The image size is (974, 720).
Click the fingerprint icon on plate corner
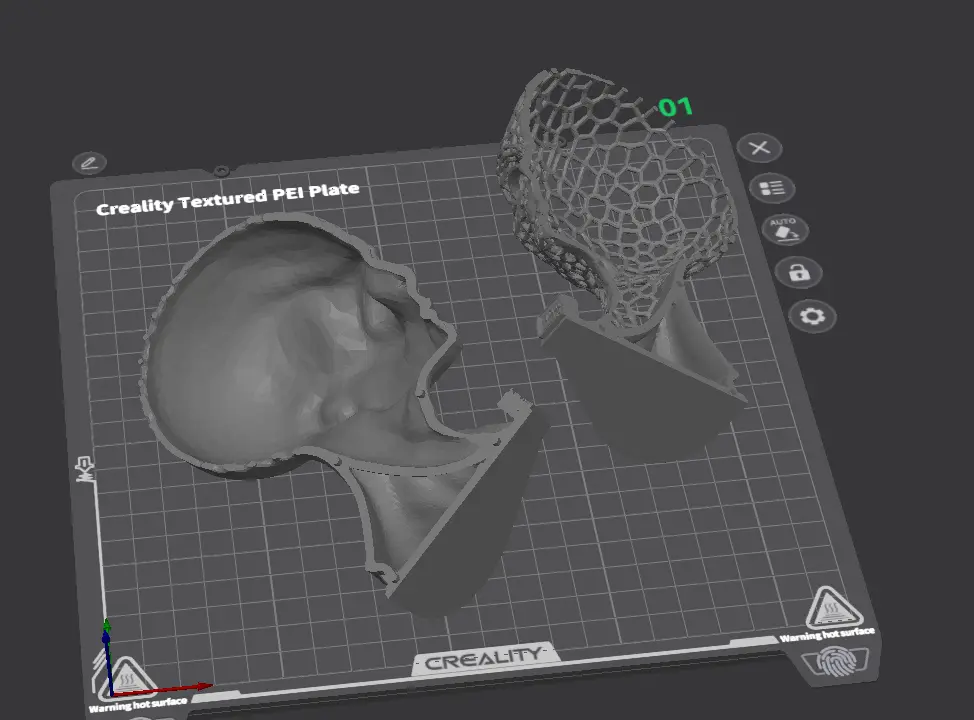pos(836,662)
